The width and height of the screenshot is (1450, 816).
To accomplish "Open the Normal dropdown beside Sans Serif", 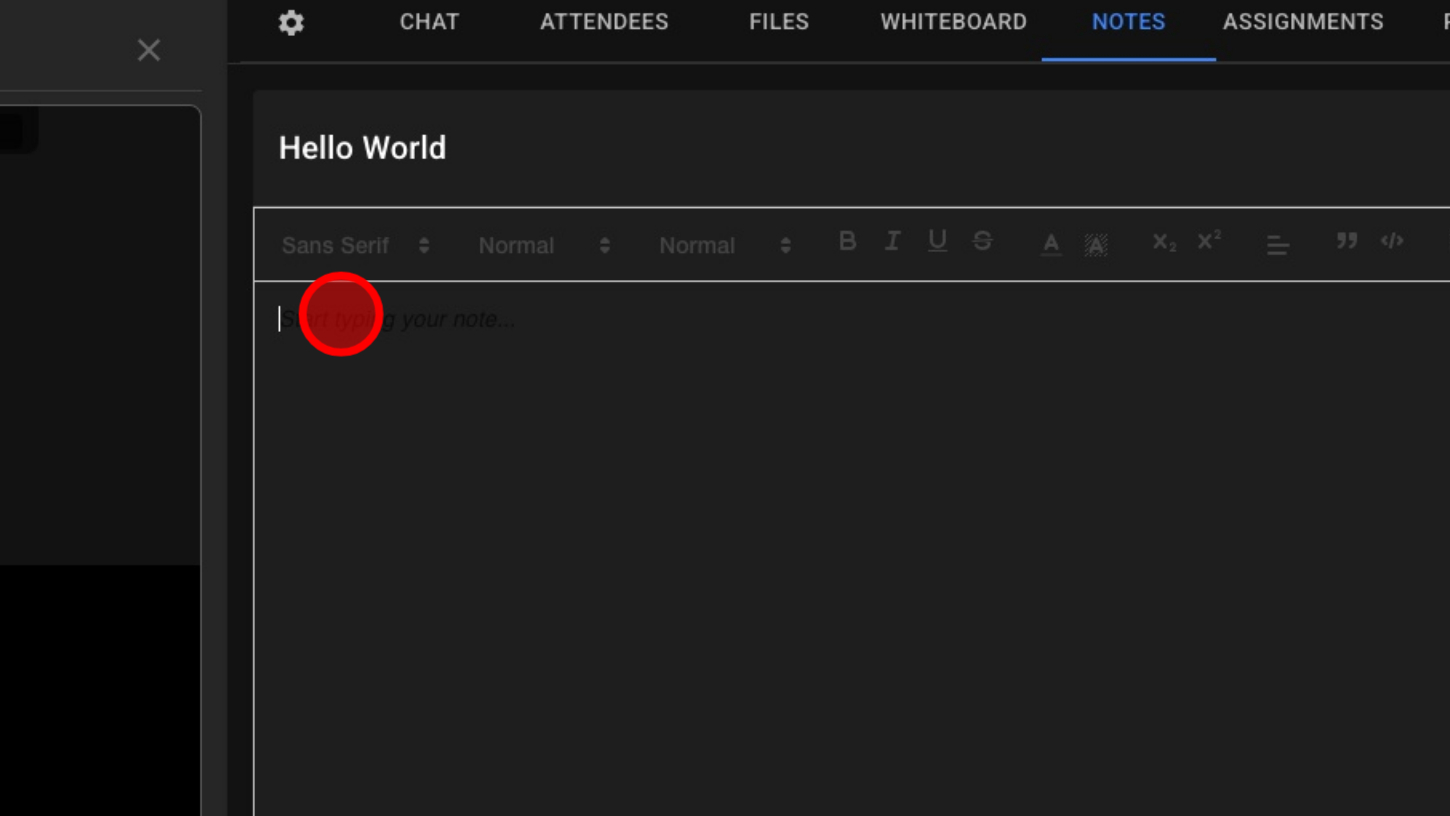I will tap(544, 246).
